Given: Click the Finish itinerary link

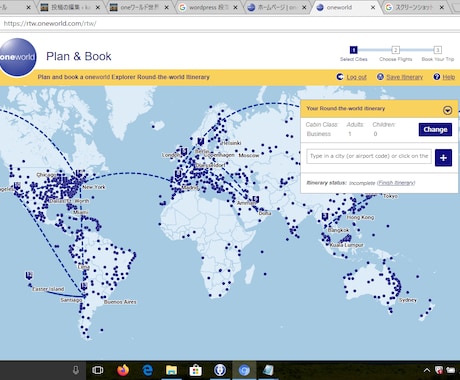Looking at the screenshot, I should click(x=396, y=183).
